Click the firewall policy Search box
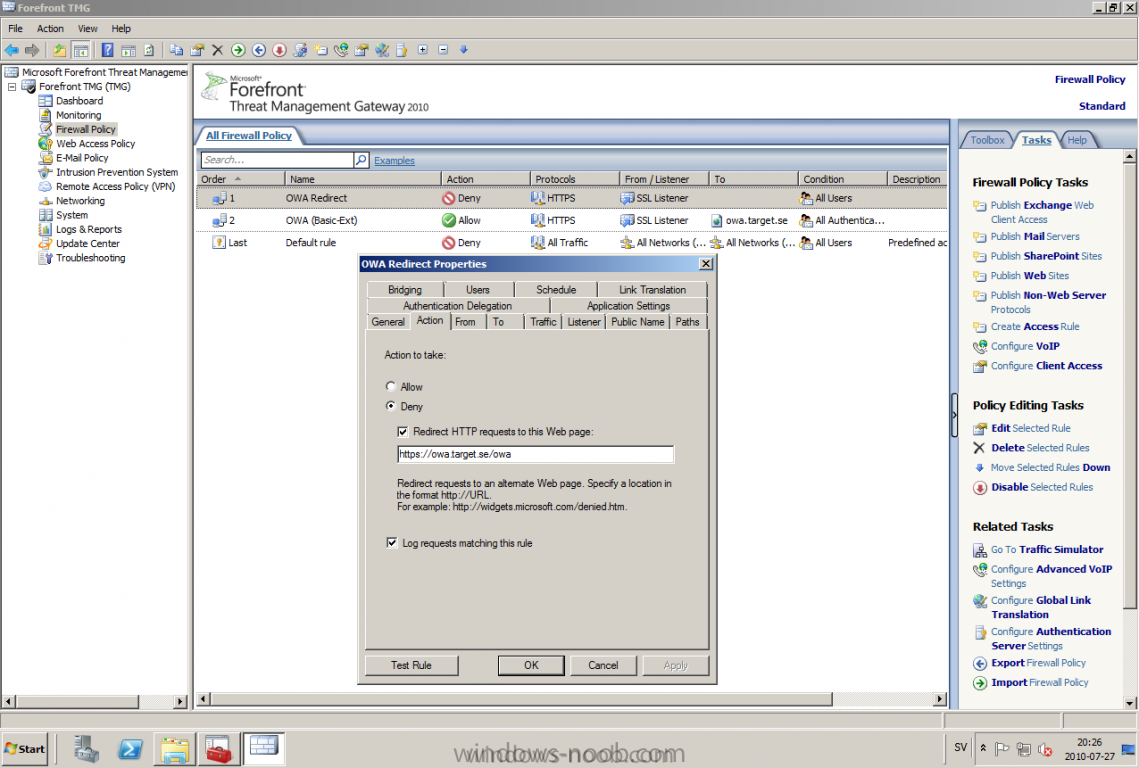 [x=277, y=160]
